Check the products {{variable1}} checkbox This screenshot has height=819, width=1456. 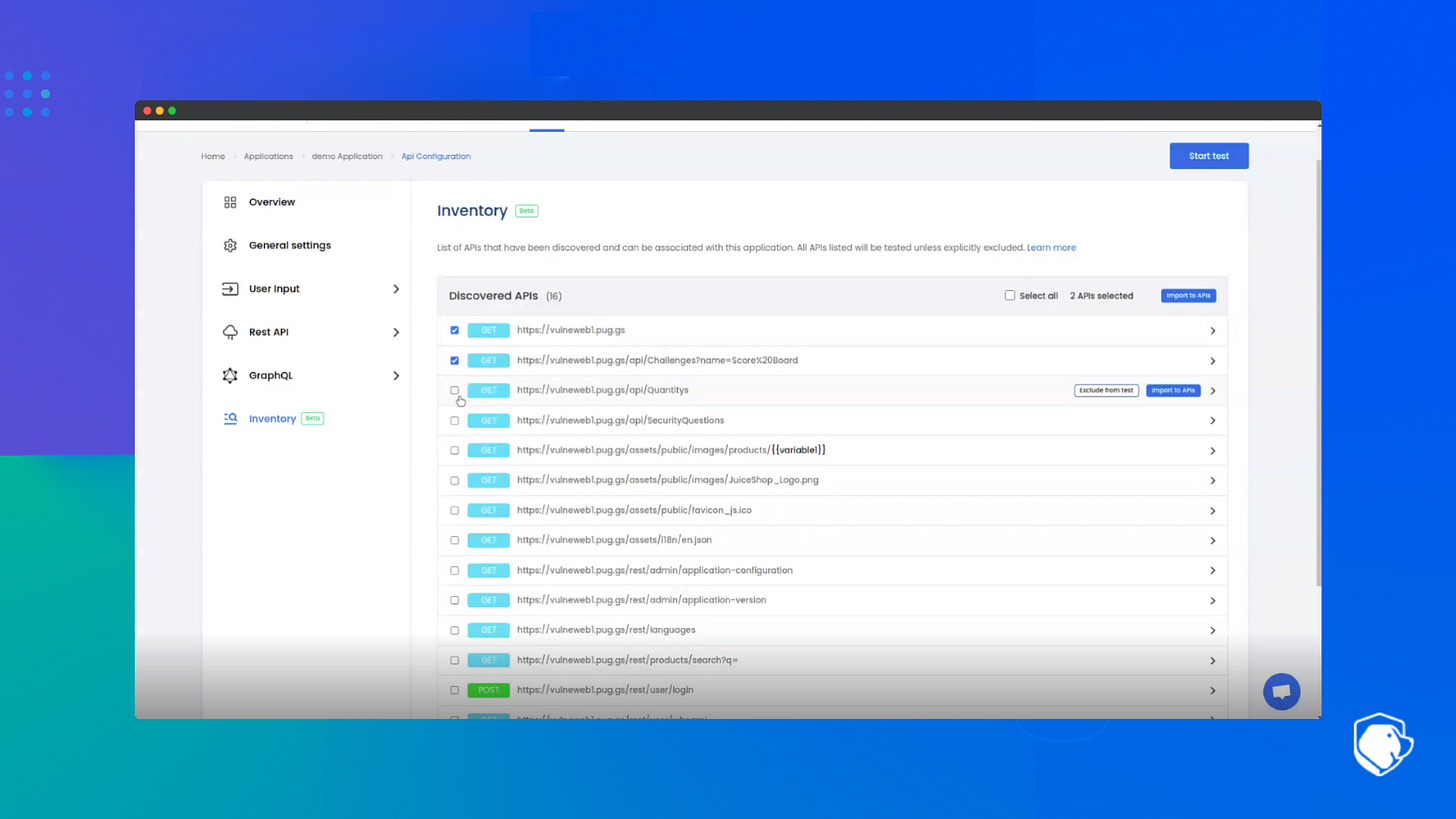(454, 450)
